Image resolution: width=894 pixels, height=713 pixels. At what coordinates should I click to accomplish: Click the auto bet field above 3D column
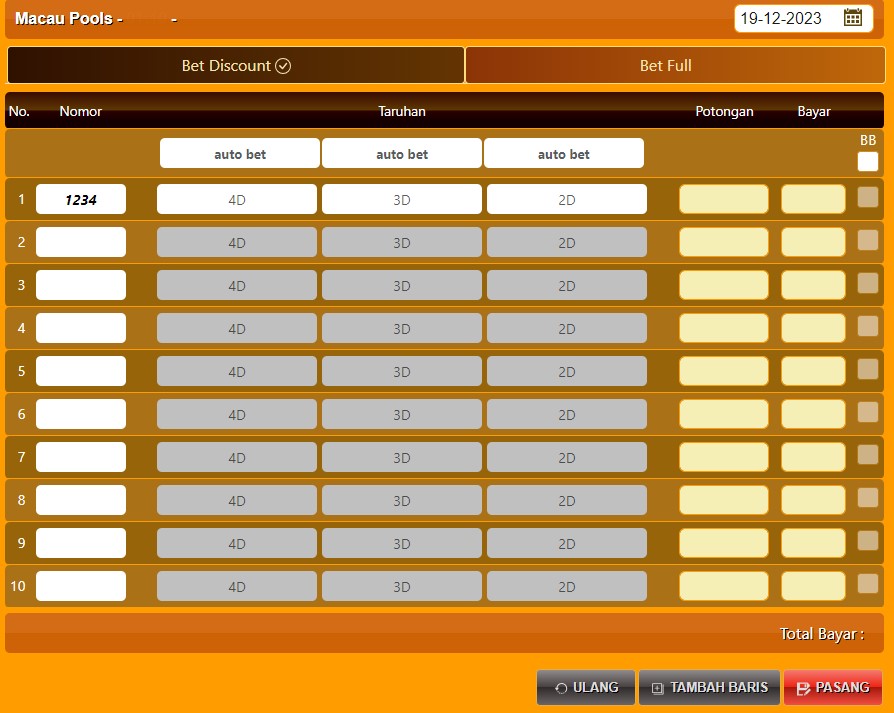(x=402, y=154)
